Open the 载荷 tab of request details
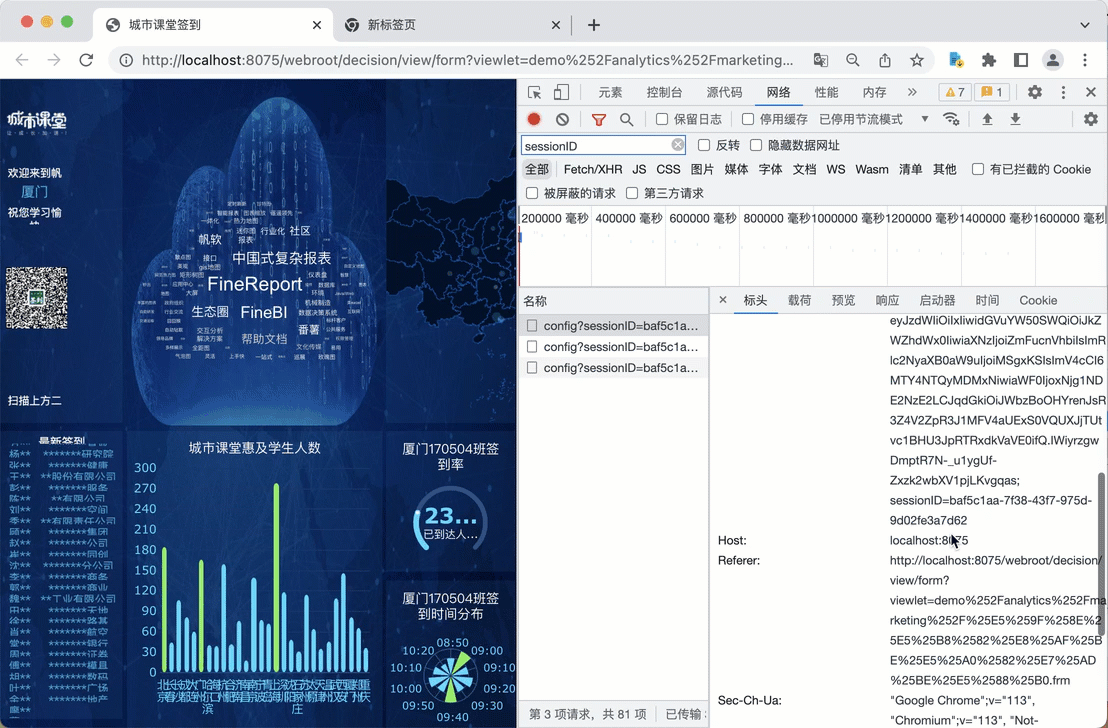Image resolution: width=1108 pixels, height=728 pixels. point(799,300)
